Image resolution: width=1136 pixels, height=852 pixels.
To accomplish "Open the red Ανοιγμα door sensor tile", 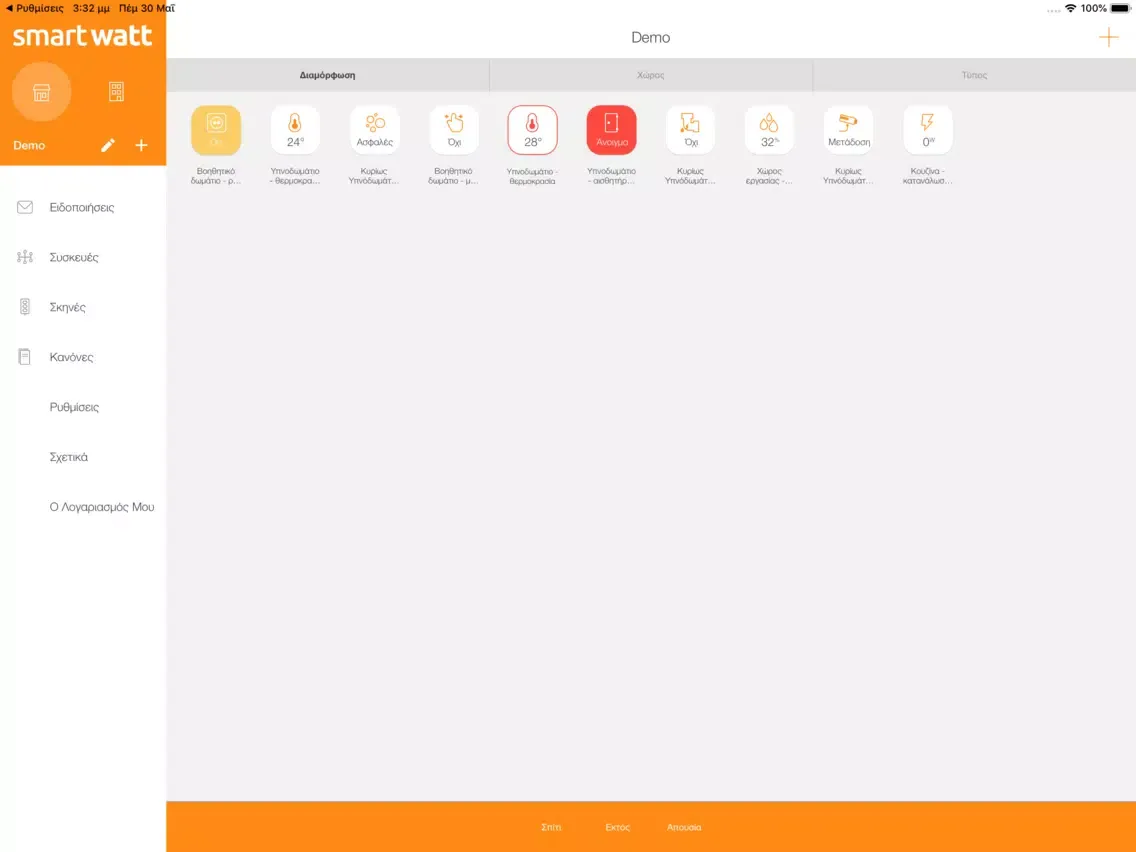I will coord(611,130).
